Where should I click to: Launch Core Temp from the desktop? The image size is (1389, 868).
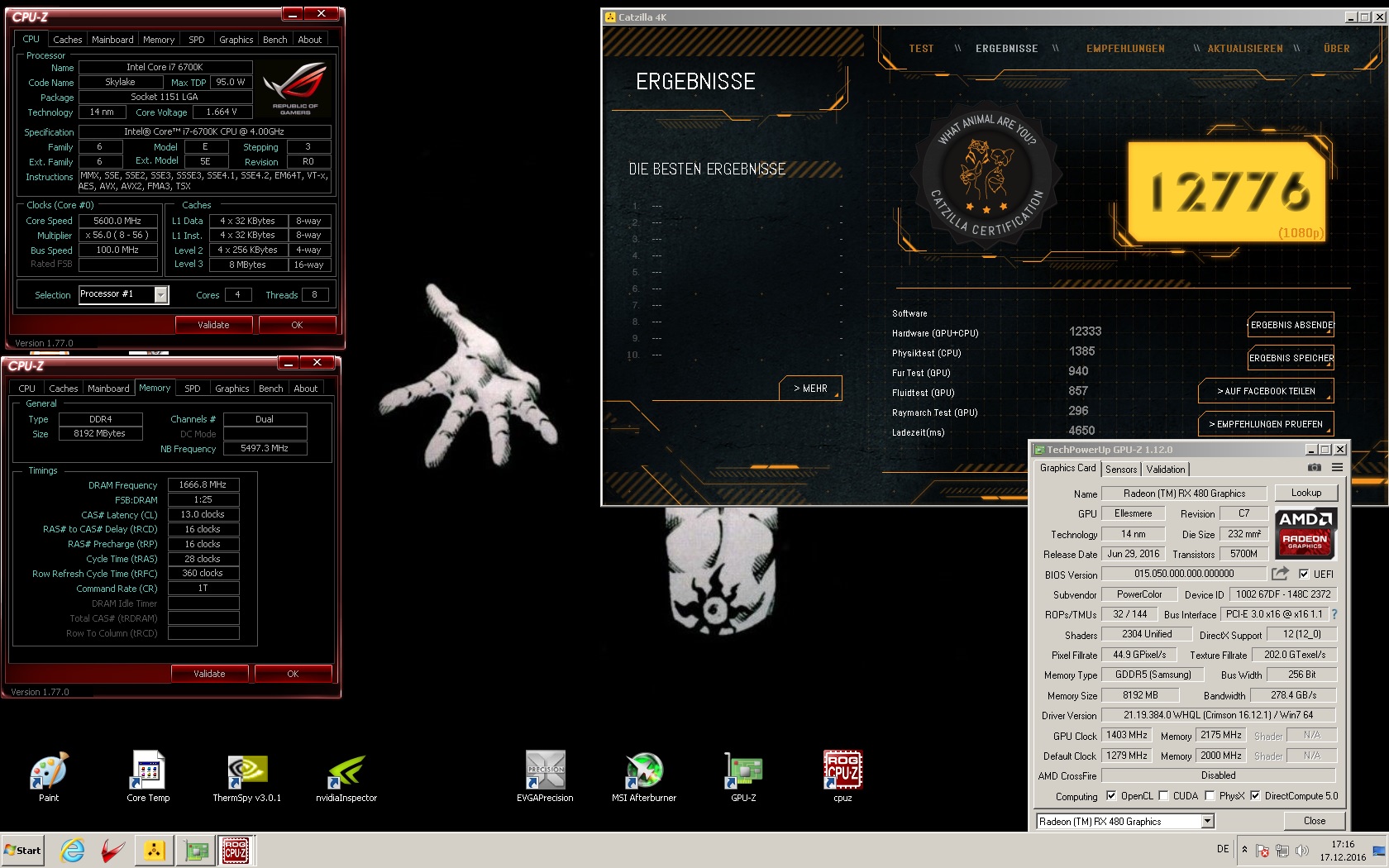click(x=148, y=776)
